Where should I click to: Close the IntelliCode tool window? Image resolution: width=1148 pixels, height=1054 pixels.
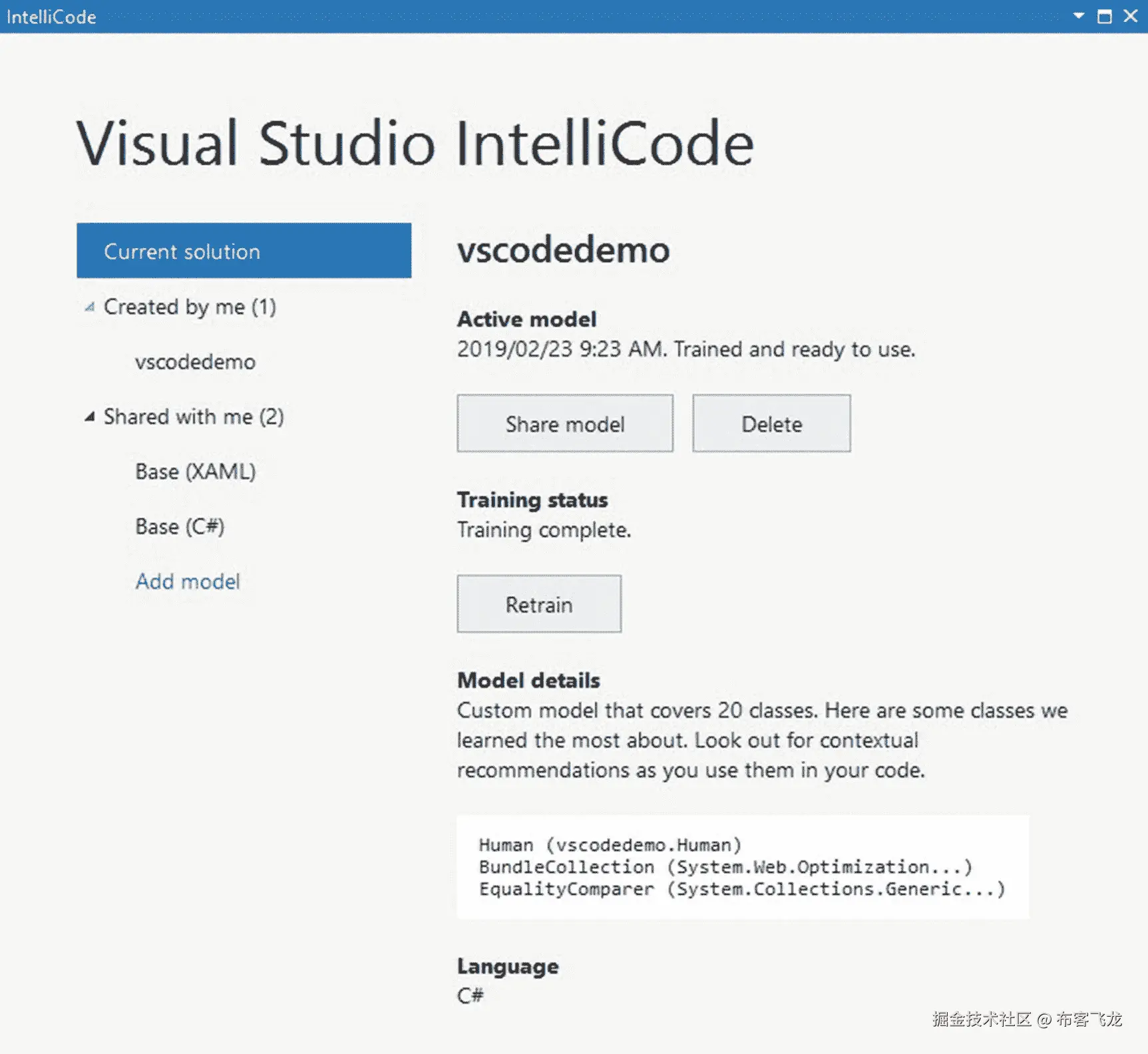(1131, 16)
